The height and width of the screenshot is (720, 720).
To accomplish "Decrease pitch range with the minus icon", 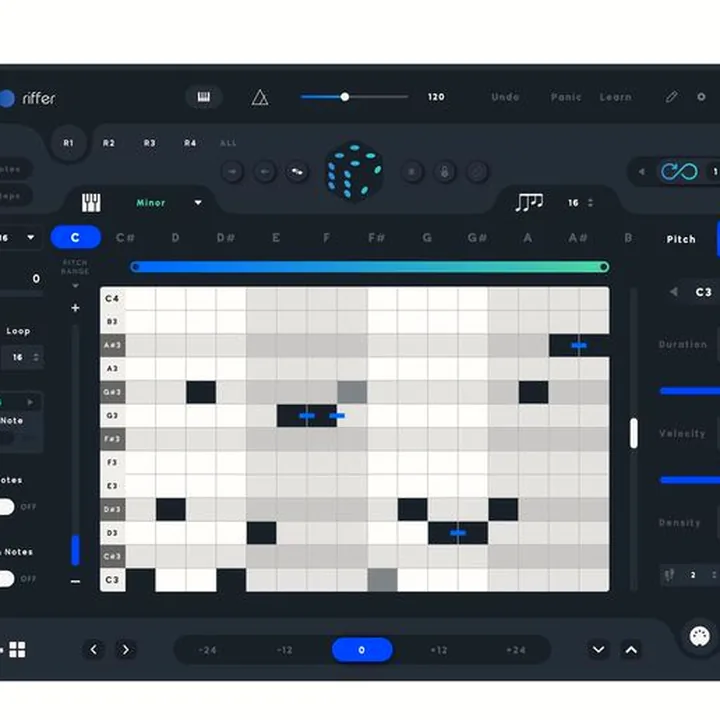I will click(x=75, y=581).
